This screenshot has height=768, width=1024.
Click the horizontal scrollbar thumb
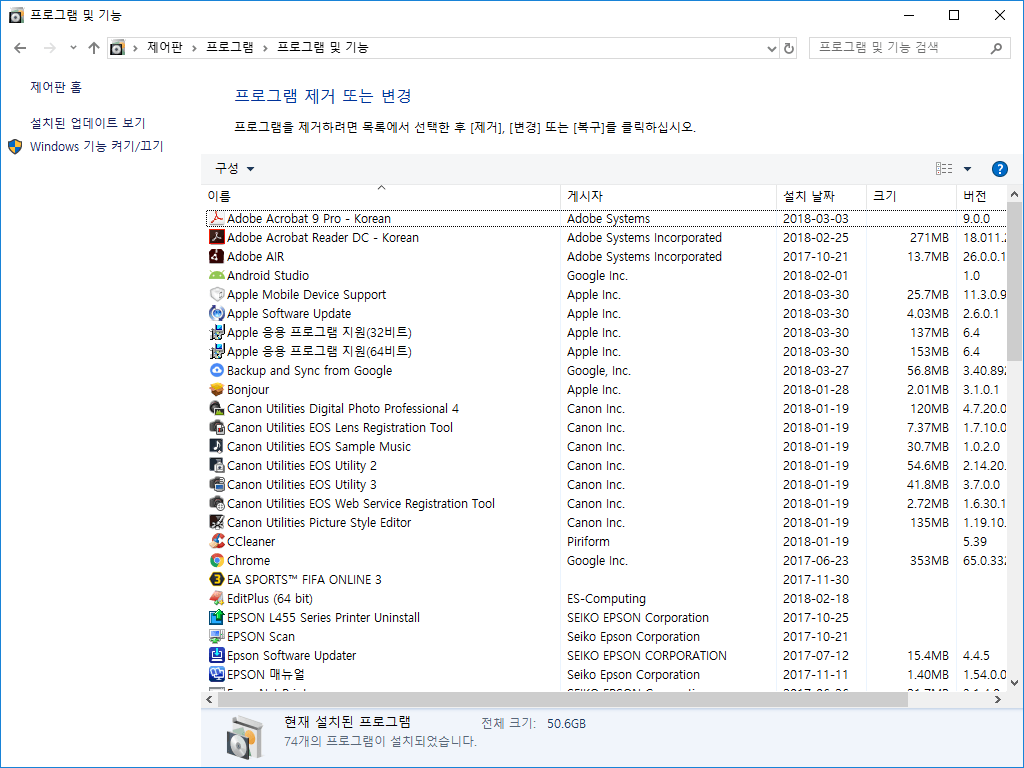562,699
